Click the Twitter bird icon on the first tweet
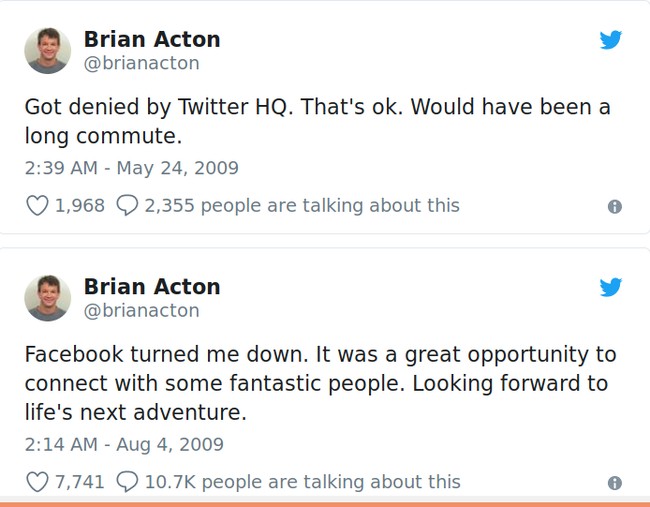 pos(611,40)
